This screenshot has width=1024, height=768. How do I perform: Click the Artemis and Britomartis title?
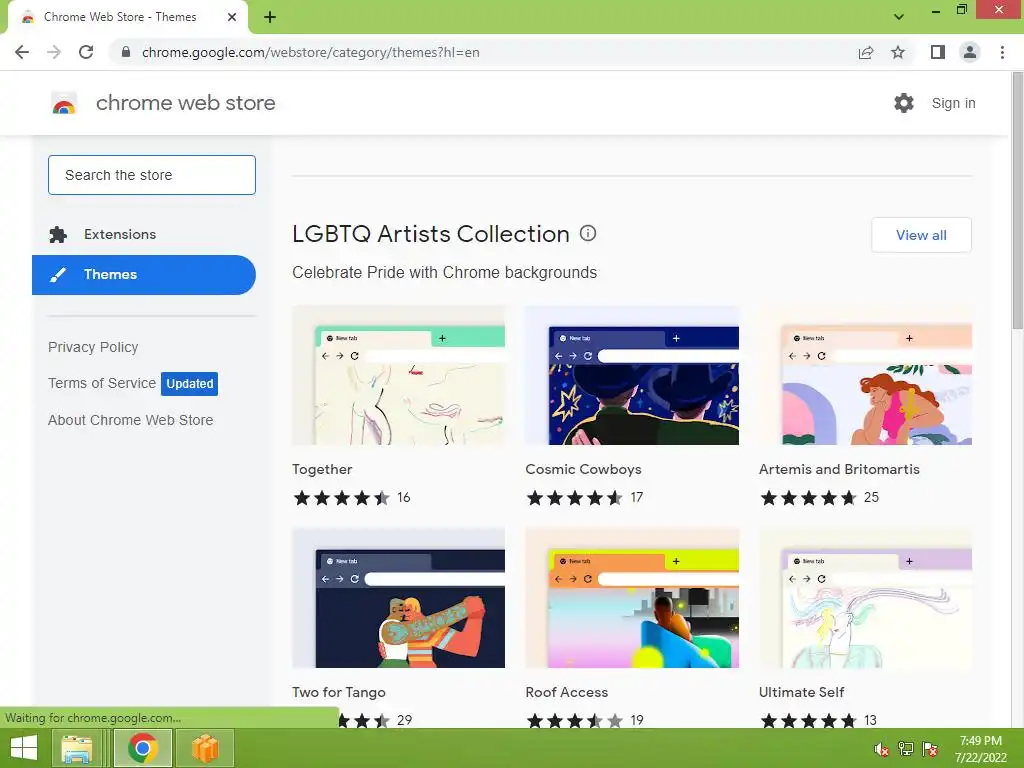(x=839, y=470)
